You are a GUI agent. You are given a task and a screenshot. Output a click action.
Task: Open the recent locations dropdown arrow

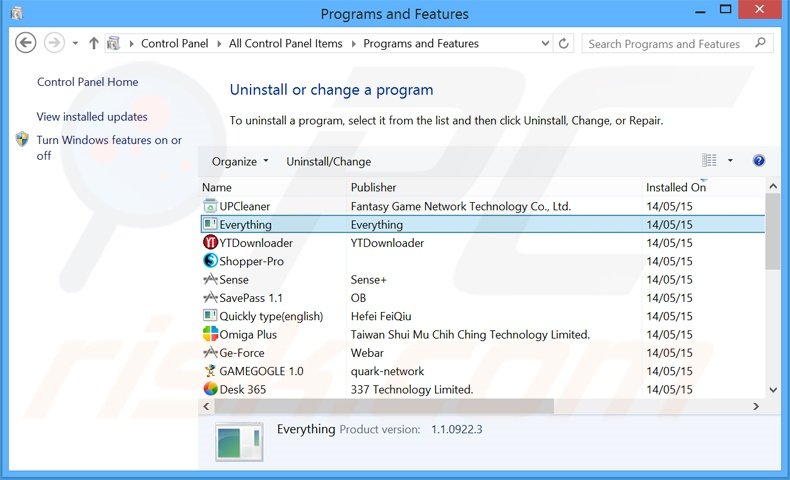pyautogui.click(x=75, y=43)
